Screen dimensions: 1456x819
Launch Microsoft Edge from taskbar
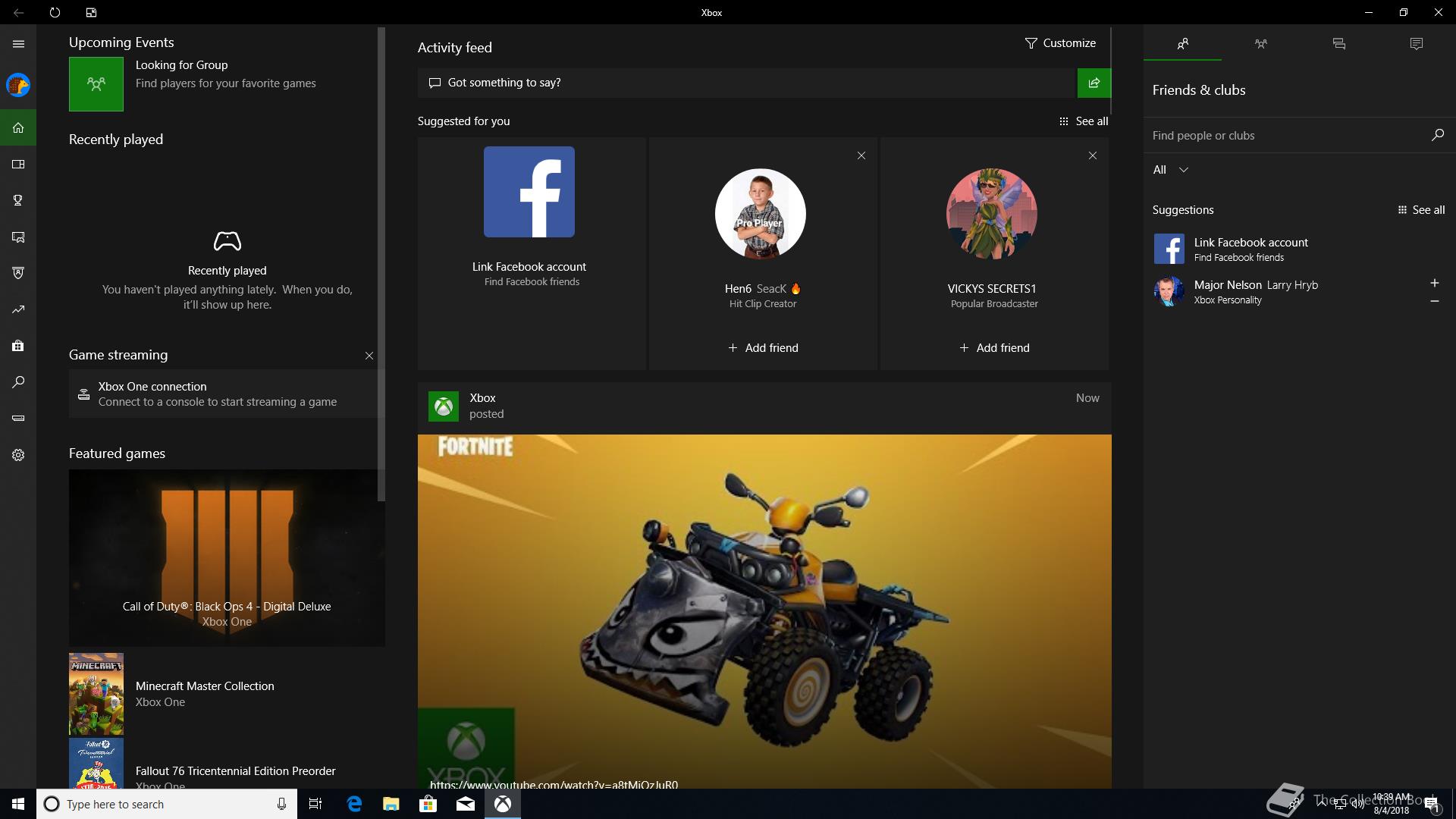coord(354,804)
